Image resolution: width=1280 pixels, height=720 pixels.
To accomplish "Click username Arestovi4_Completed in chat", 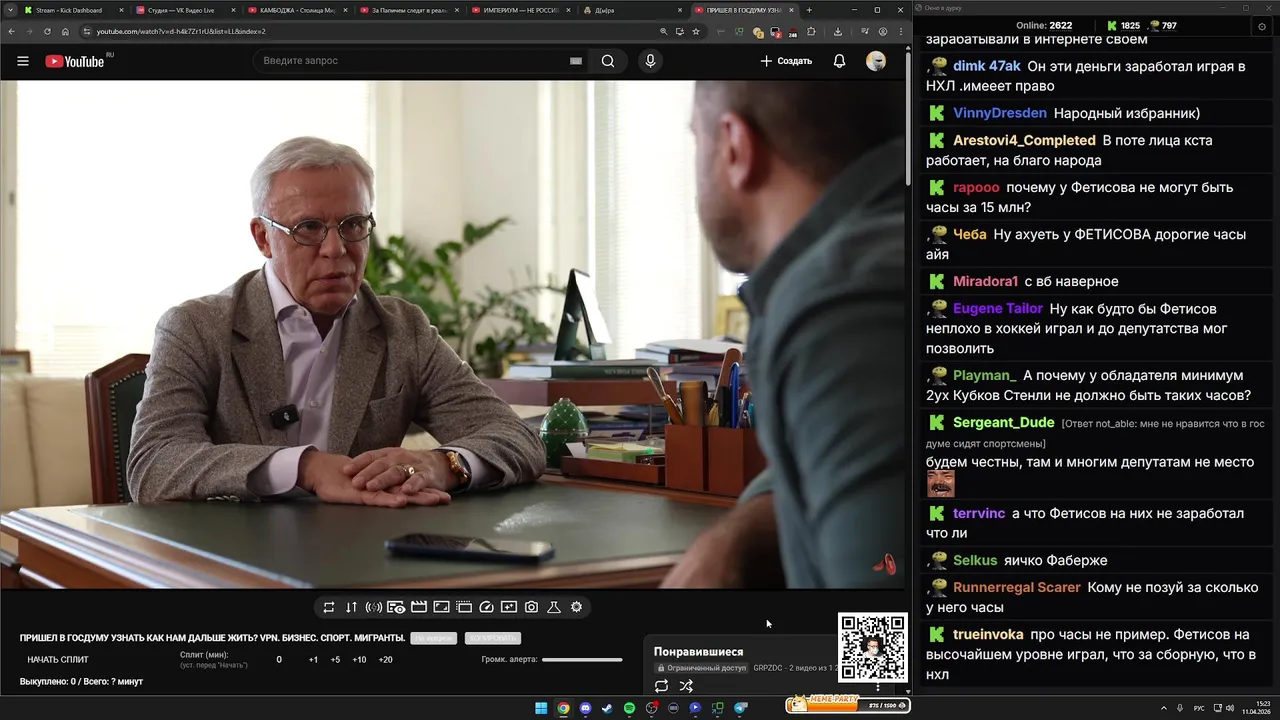I will (1024, 140).
